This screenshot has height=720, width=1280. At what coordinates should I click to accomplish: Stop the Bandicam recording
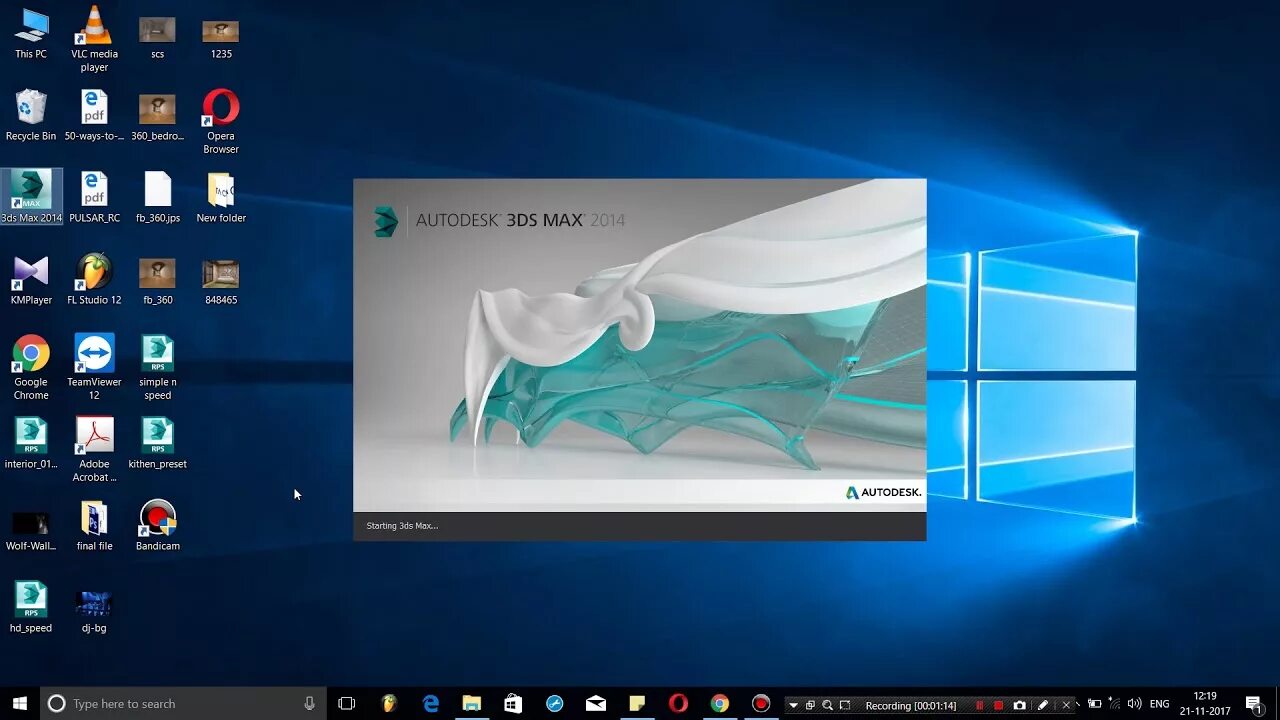(998, 705)
